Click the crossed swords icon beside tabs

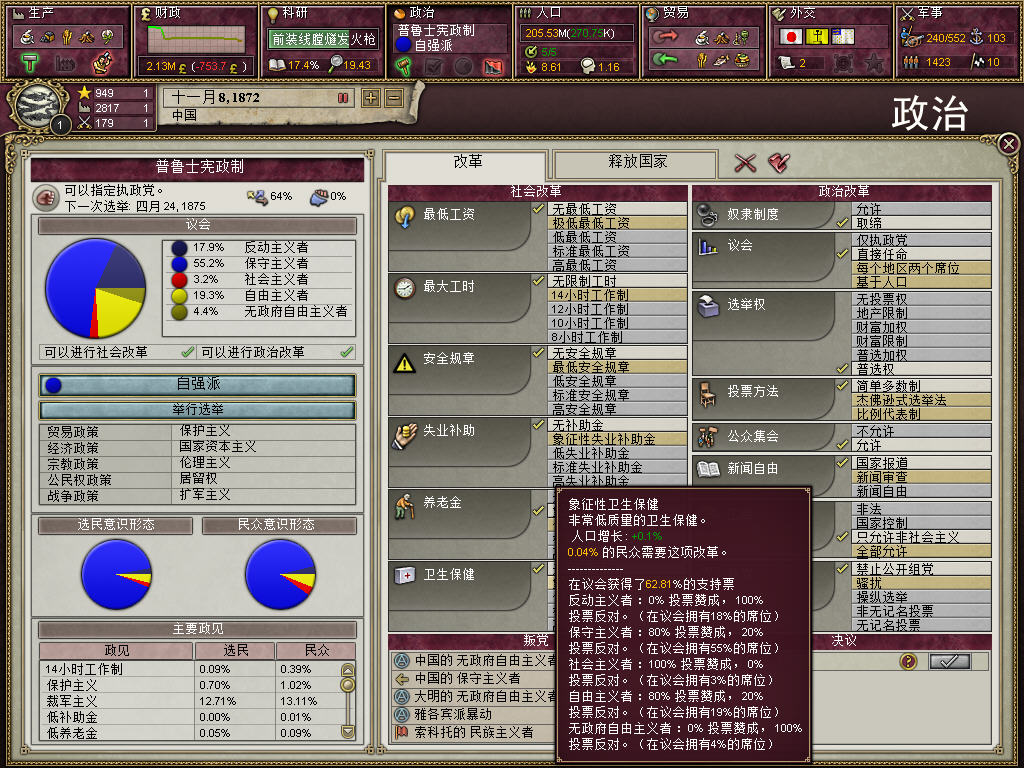[744, 163]
